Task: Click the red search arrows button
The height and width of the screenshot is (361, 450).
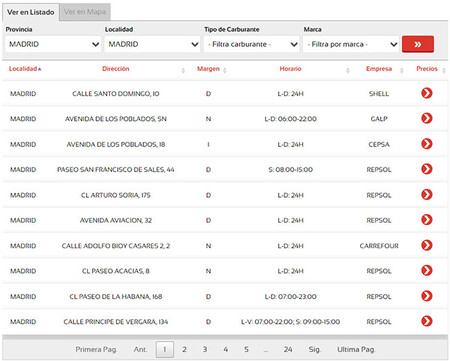Action: point(418,44)
